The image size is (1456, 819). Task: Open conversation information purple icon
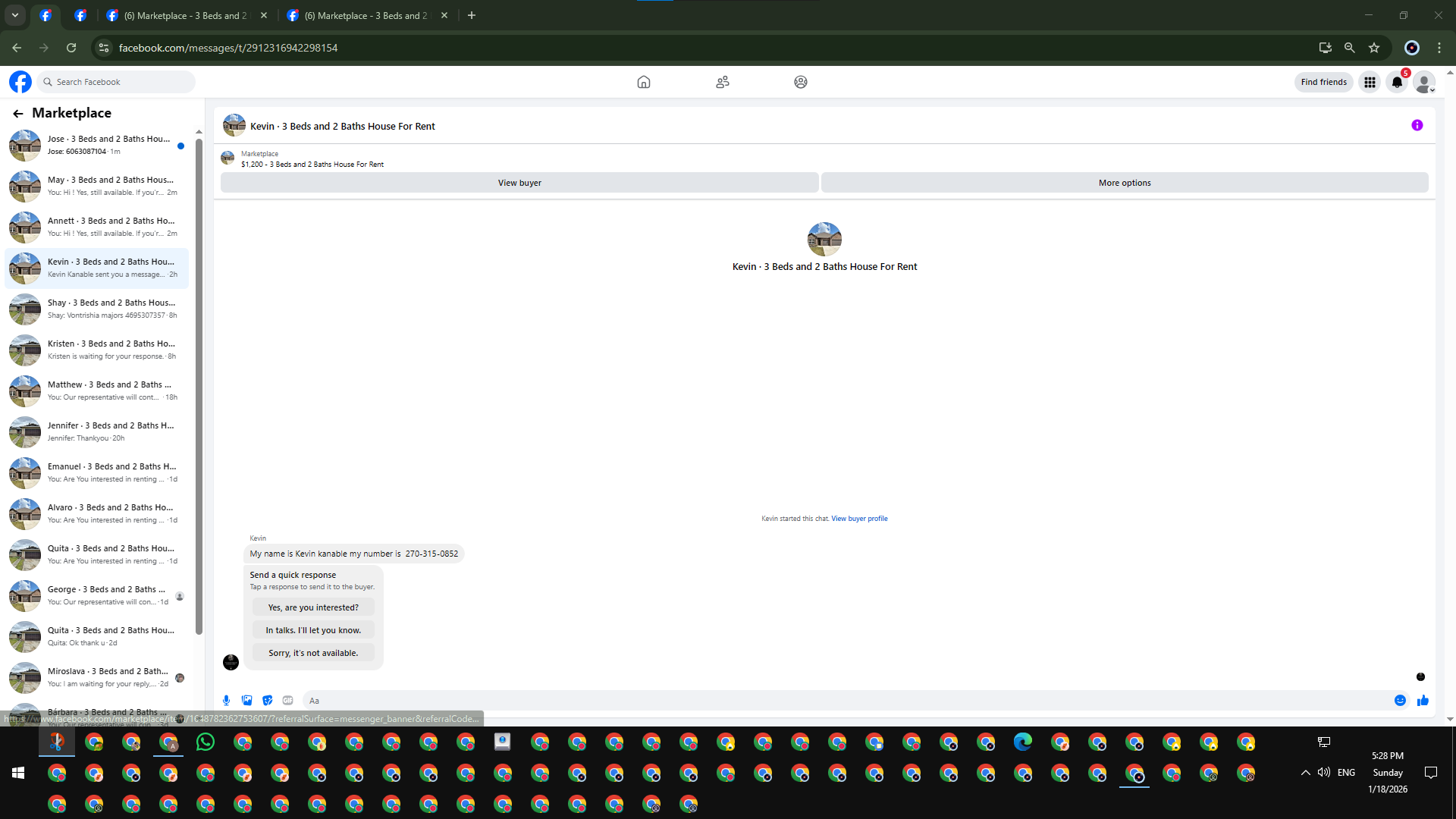(x=1417, y=125)
